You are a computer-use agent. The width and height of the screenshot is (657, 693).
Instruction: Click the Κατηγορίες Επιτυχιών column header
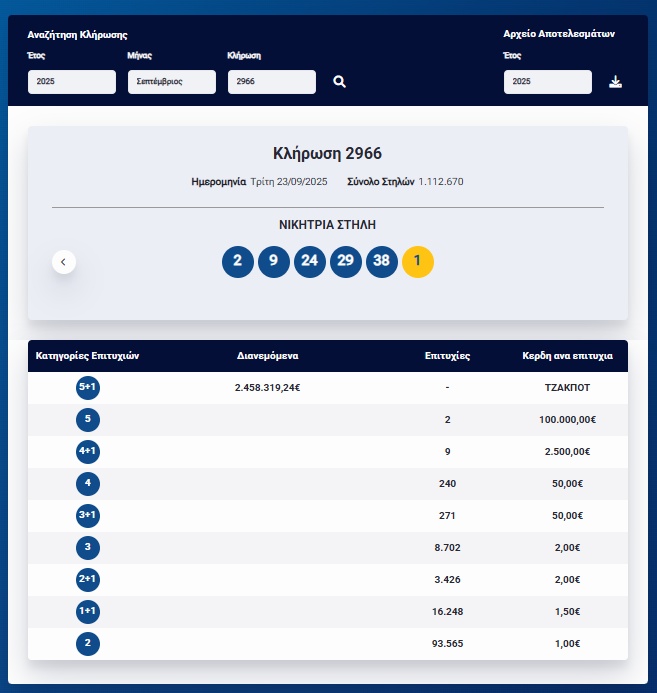click(87, 356)
